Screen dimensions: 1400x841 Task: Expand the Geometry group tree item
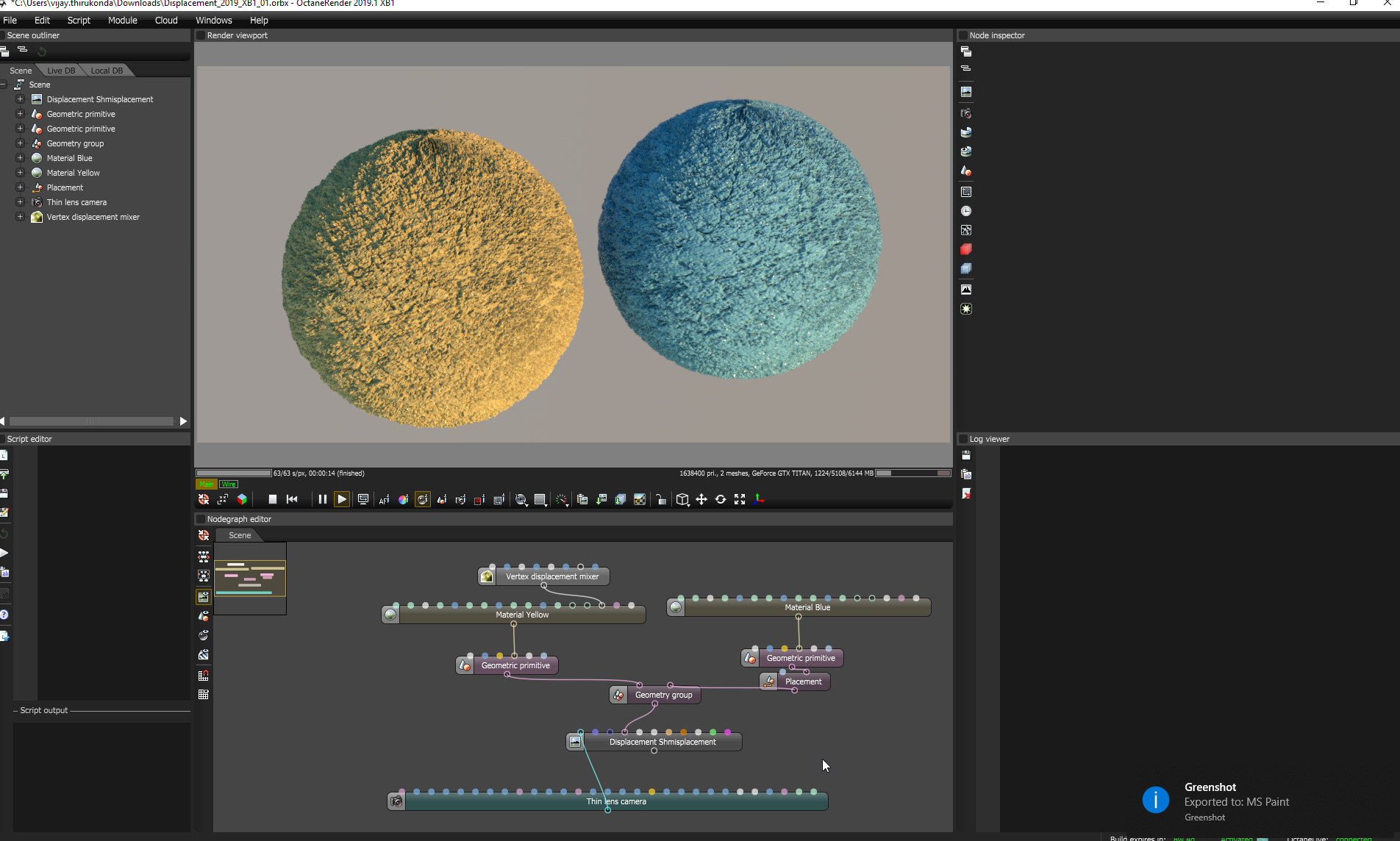pos(21,143)
